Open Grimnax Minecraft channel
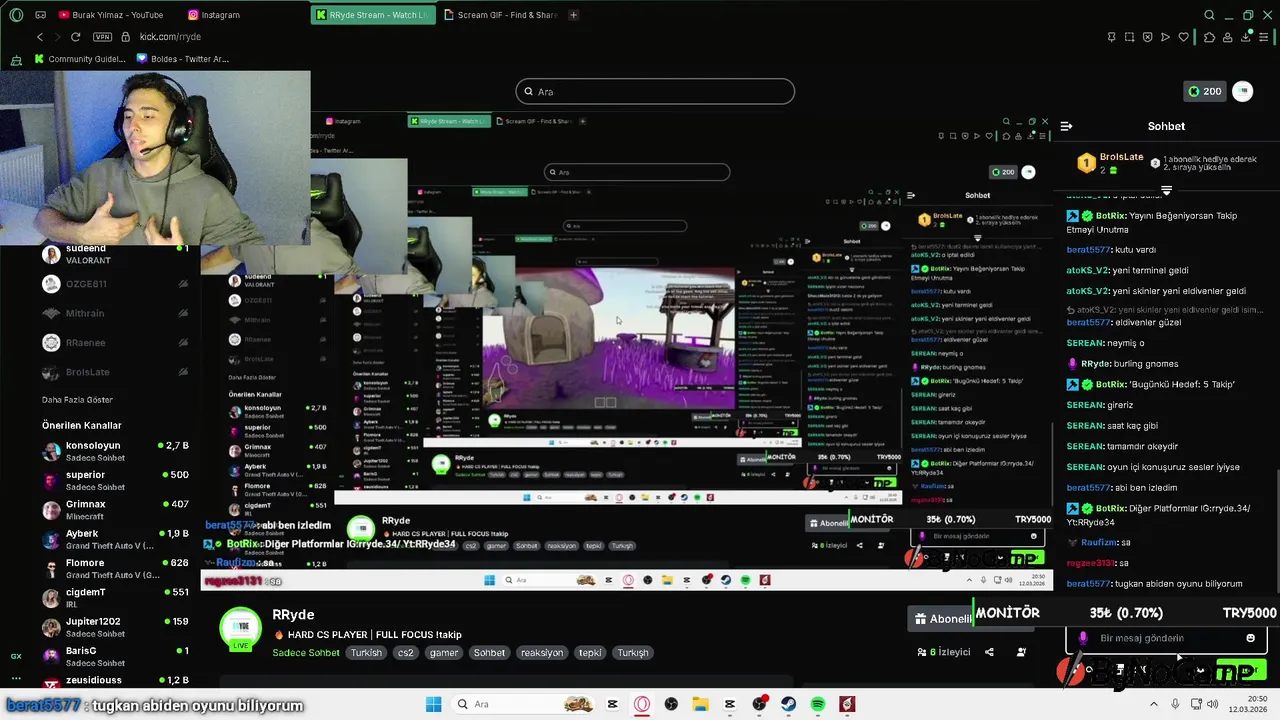1280x720 pixels. tap(115, 510)
